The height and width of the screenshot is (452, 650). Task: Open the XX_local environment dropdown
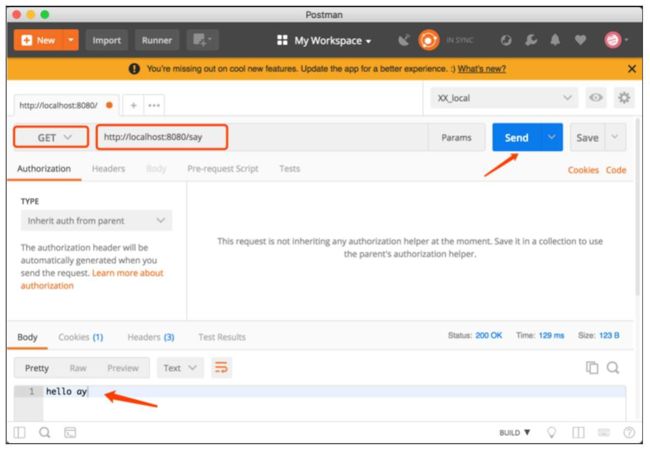504,98
